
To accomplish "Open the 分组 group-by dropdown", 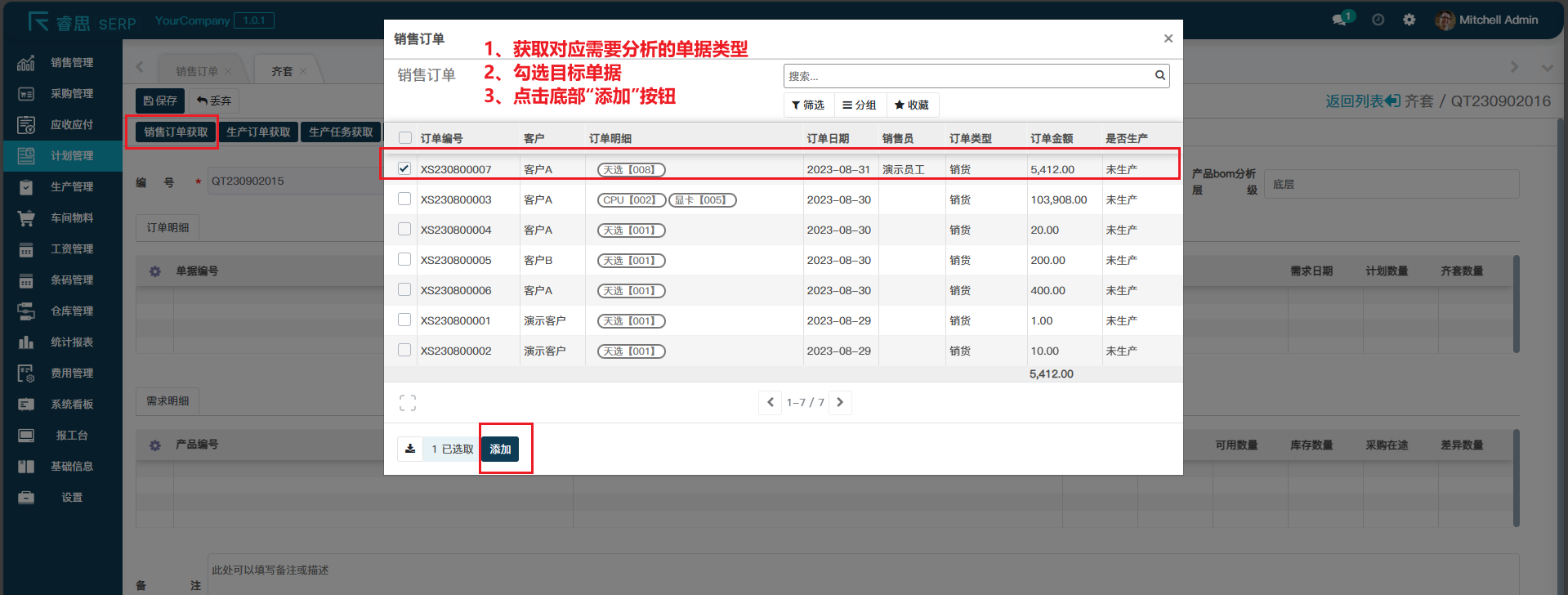I will (x=860, y=105).
